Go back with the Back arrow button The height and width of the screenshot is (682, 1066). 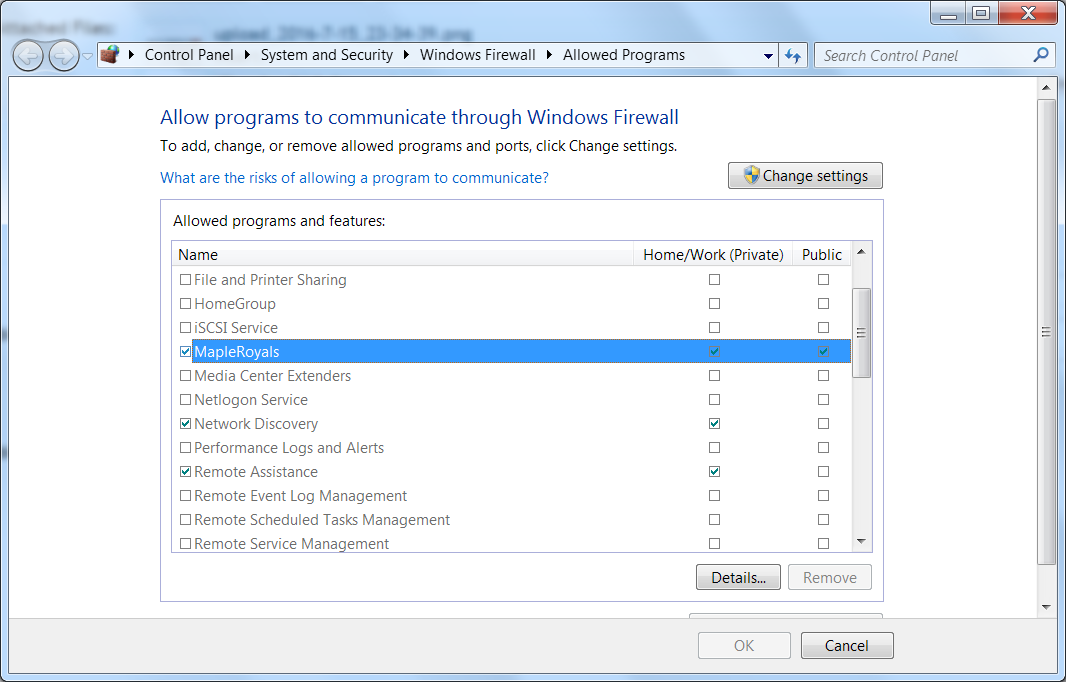click(28, 56)
